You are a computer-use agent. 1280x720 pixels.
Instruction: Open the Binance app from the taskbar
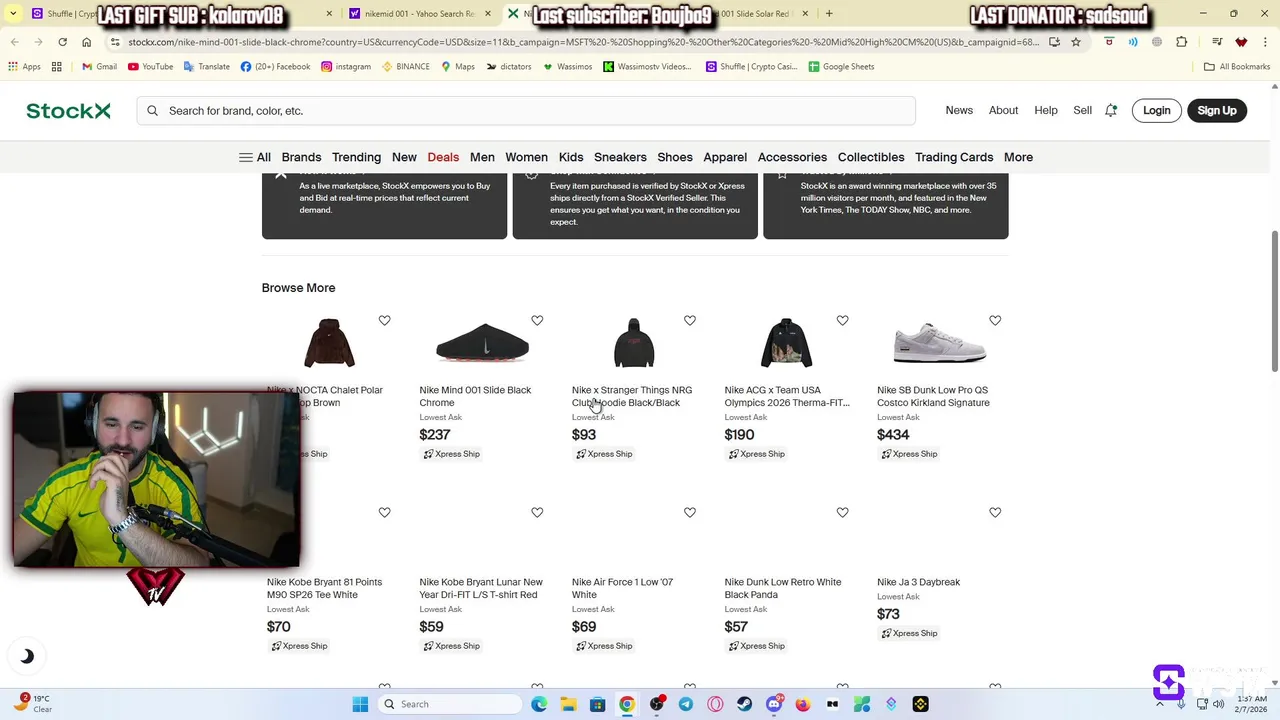pos(920,704)
